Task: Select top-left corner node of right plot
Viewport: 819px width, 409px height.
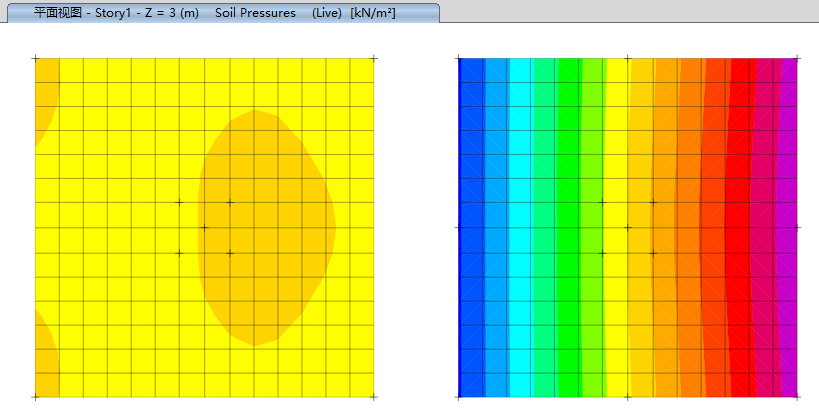Action: tap(459, 58)
